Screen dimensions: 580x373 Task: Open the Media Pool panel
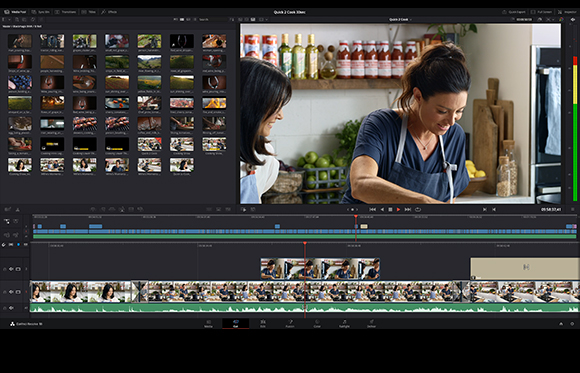(15, 12)
